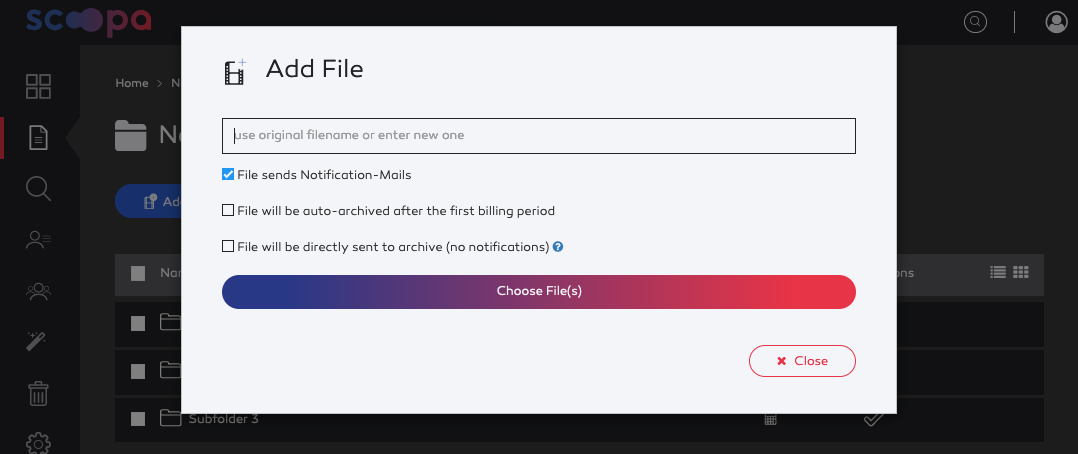Open the magic wand icon in sidebar

point(36,341)
